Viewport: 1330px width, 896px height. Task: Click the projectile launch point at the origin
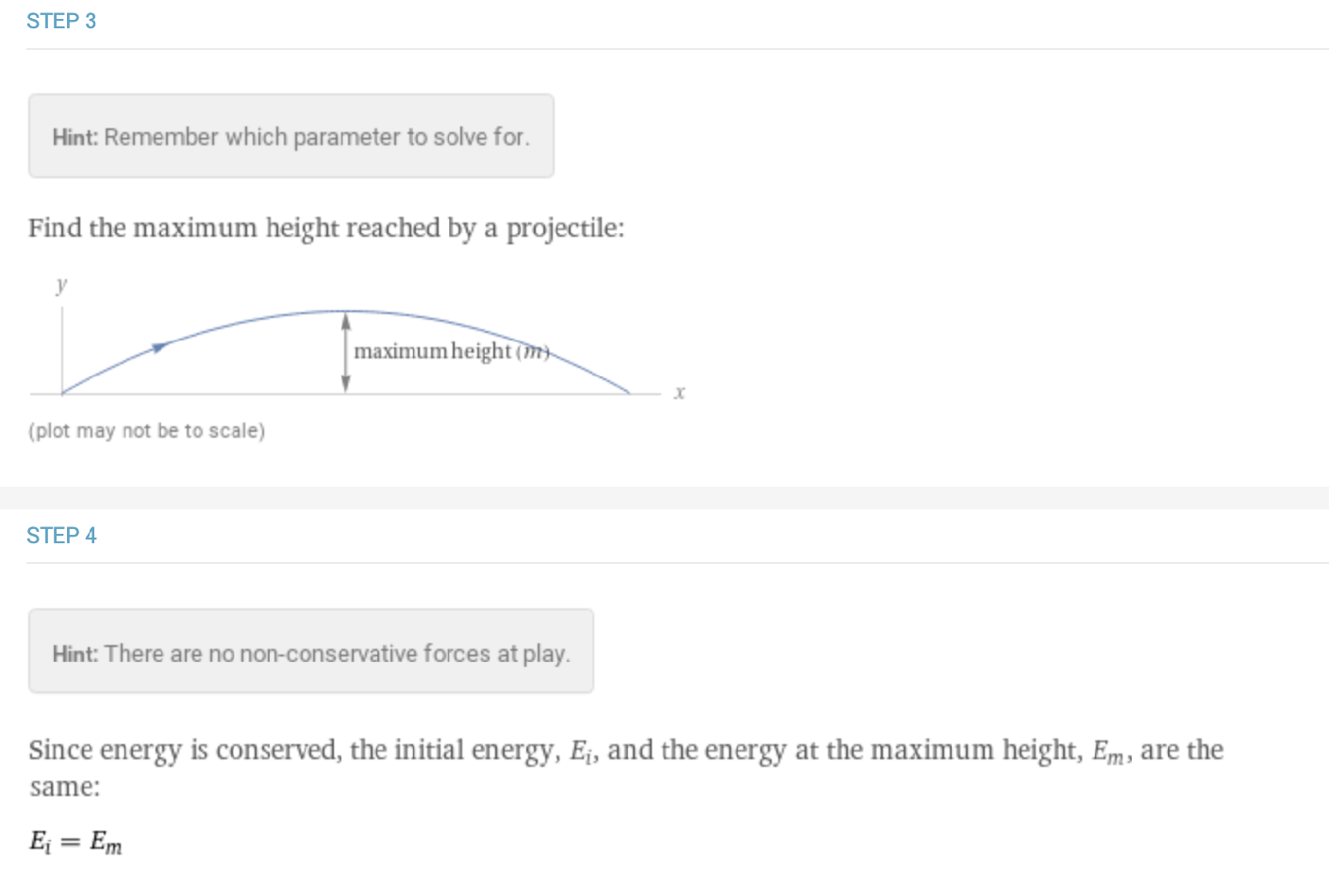tap(62, 393)
